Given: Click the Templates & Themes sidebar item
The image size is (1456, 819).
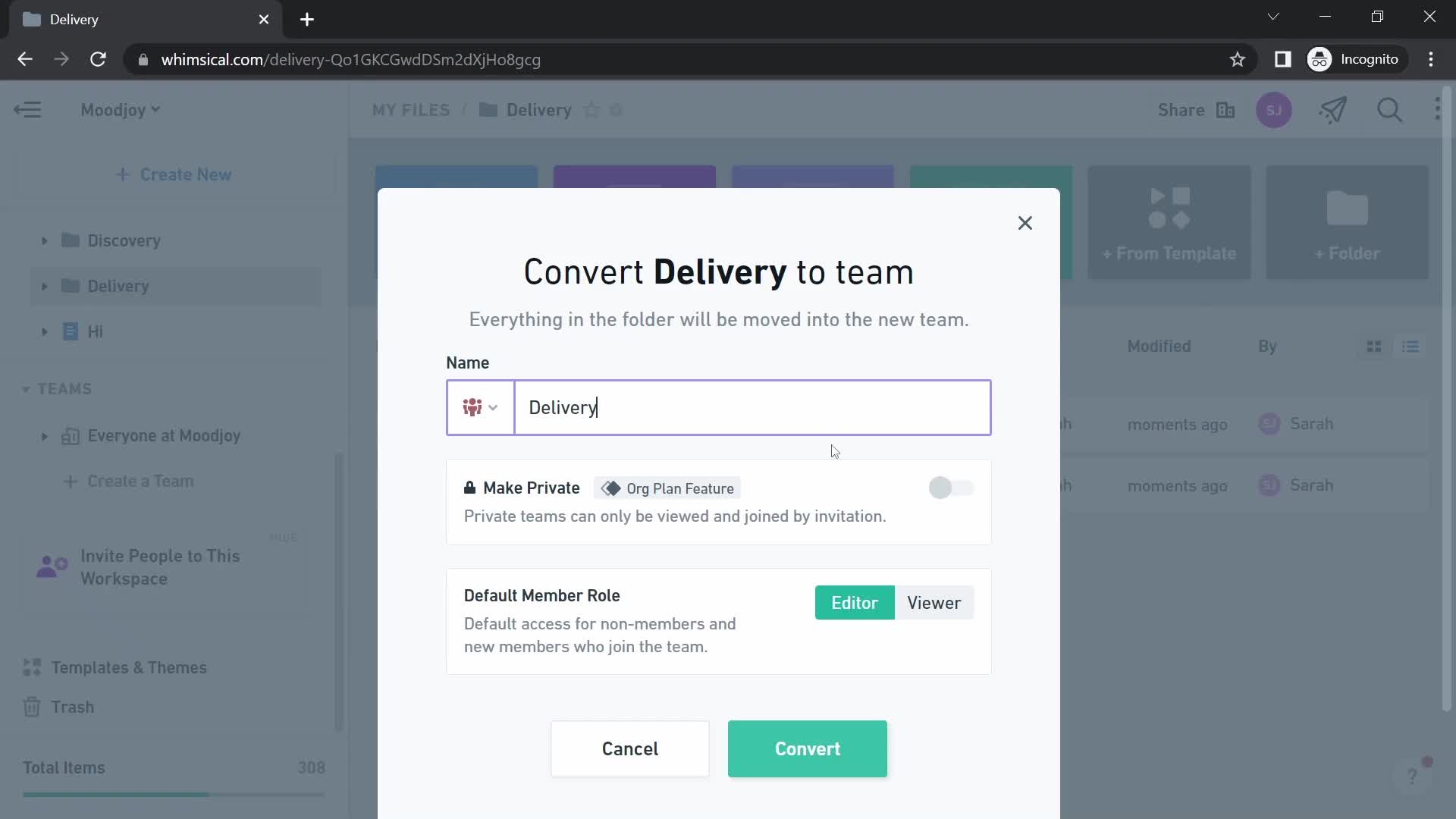Looking at the screenshot, I should point(130,668).
